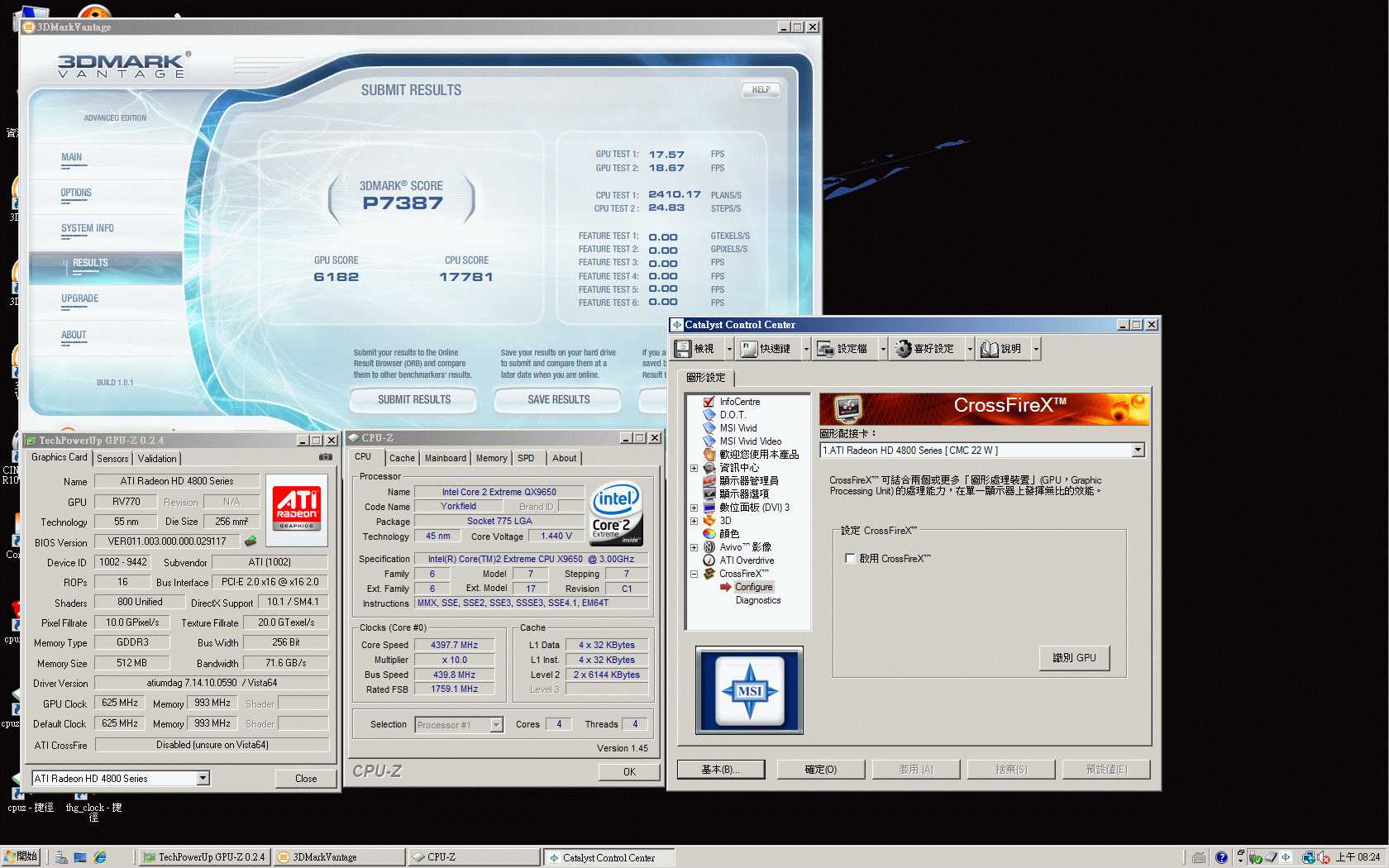Click the MSI logo thumbnail
1389x868 pixels.
click(x=749, y=690)
